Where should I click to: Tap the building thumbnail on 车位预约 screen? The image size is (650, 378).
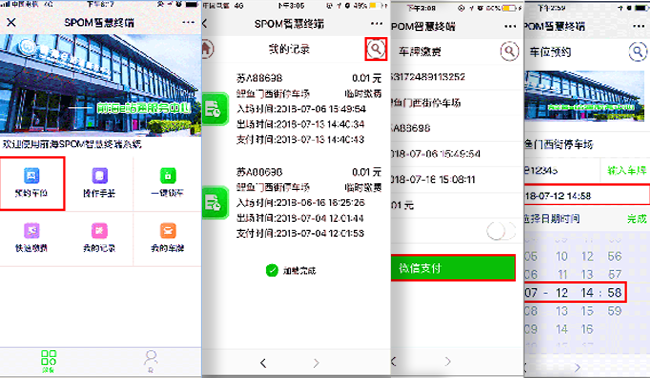point(584,96)
